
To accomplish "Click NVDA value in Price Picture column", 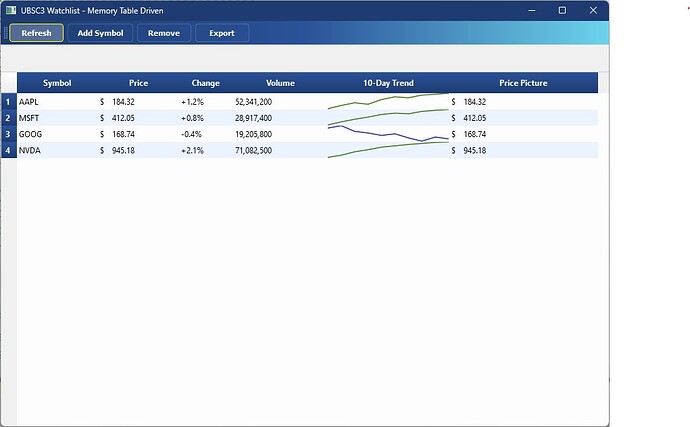I will [x=523, y=151].
